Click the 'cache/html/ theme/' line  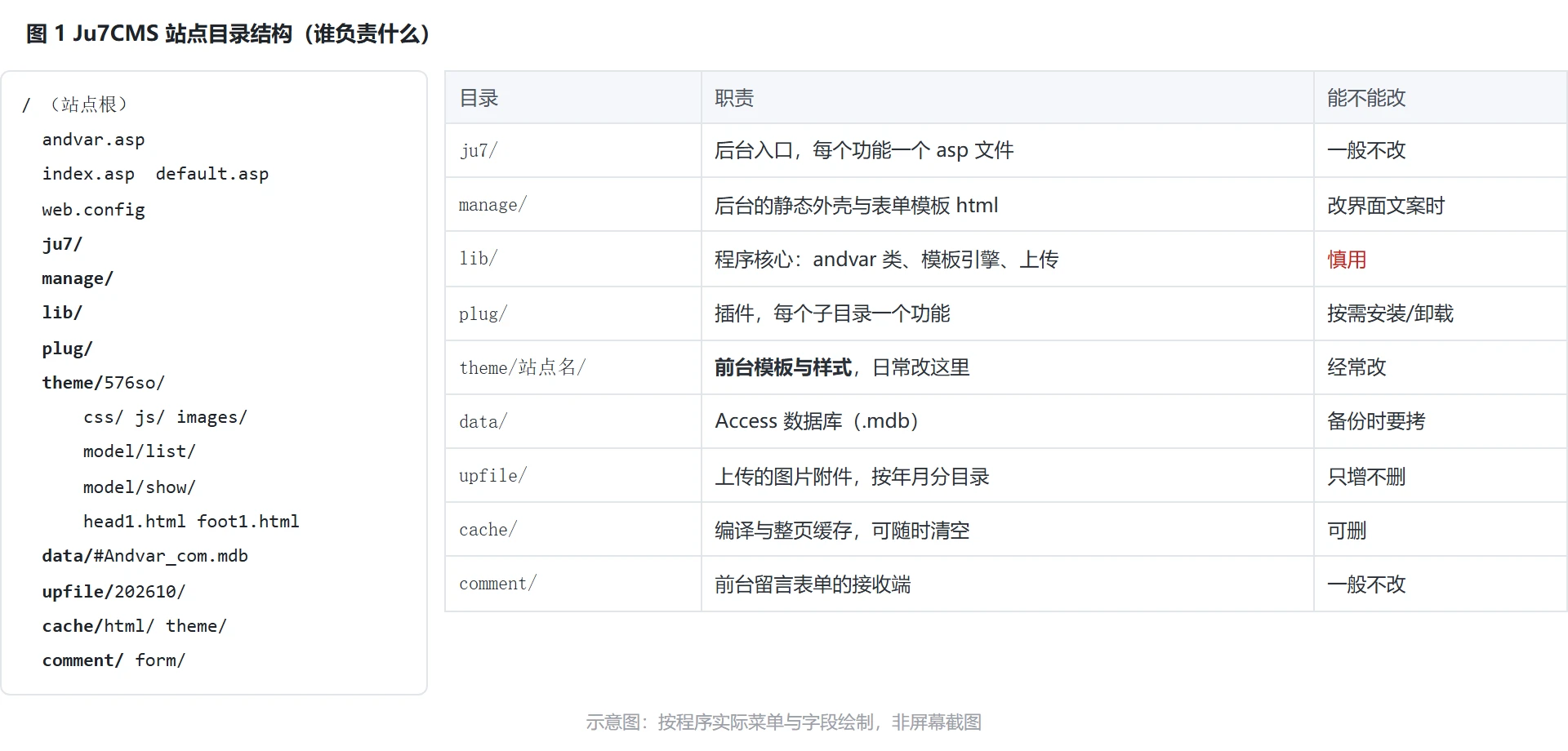pyautogui.click(x=134, y=626)
